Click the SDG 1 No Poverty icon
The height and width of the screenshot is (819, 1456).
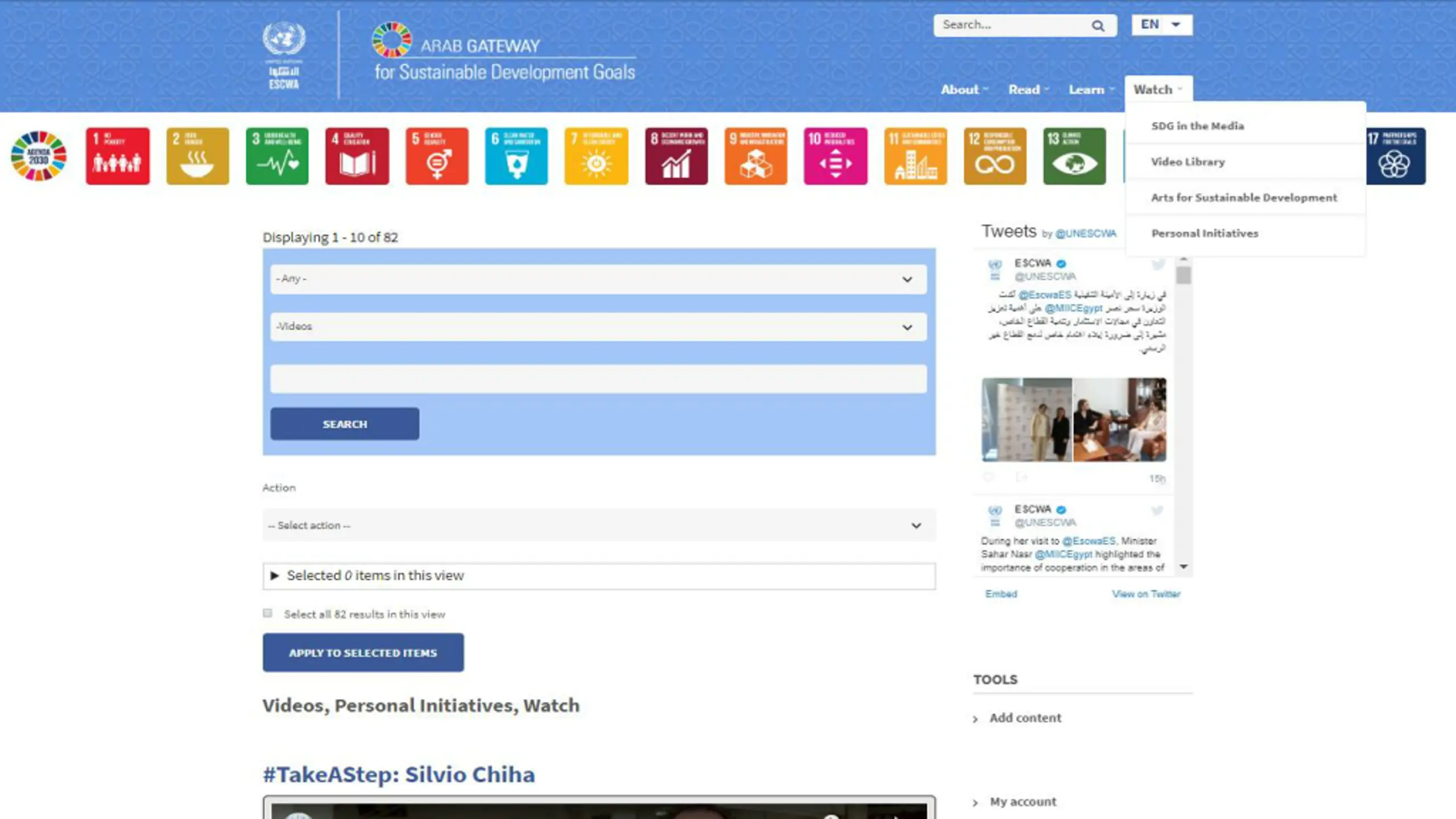point(118,156)
